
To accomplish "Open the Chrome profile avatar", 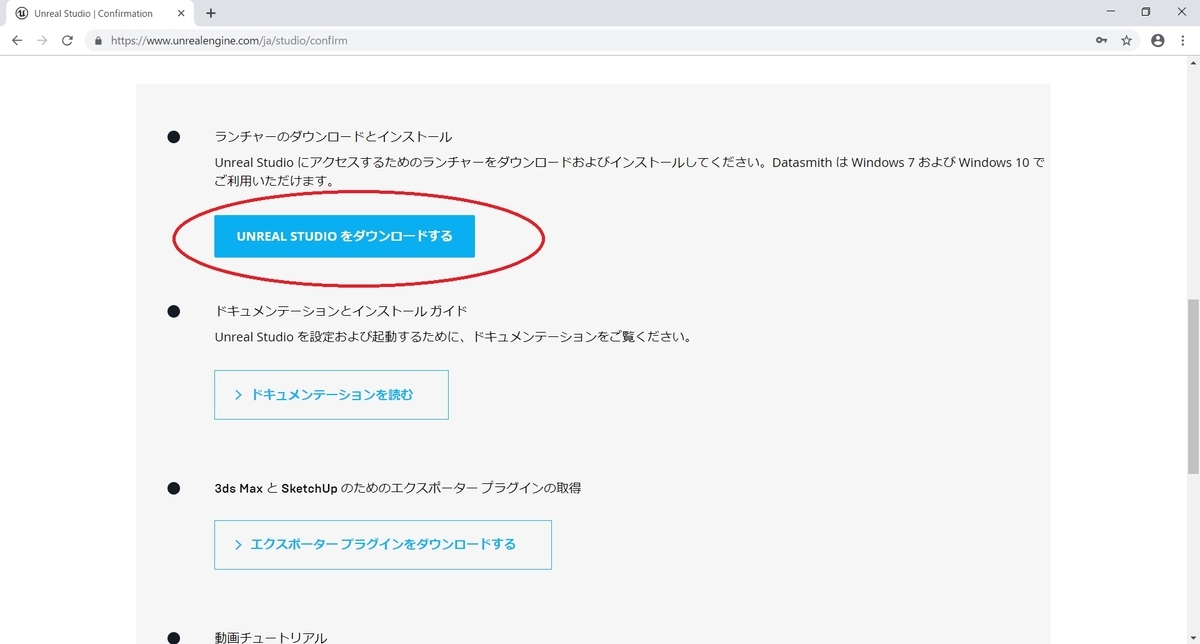I will coord(1157,40).
